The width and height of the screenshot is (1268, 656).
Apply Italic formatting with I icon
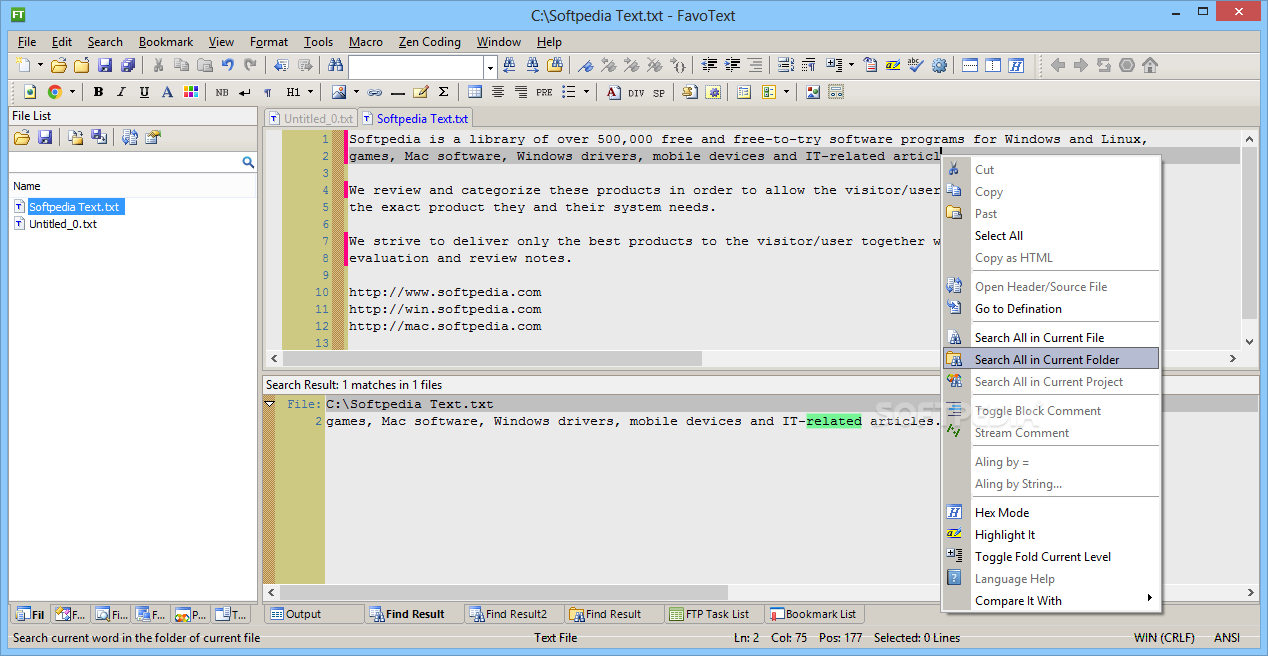pos(121,92)
